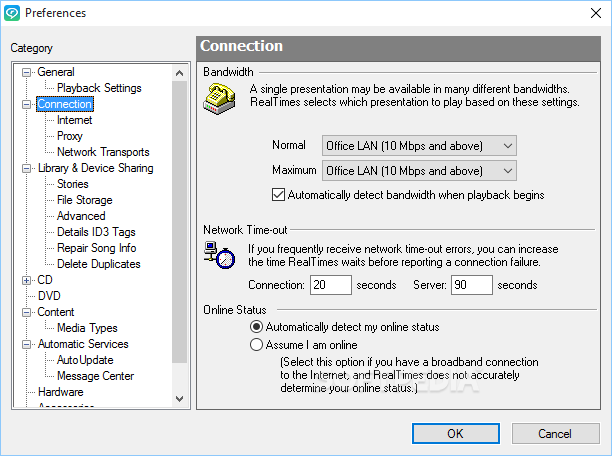Click the RealTimes app icon in title bar

coord(12,13)
